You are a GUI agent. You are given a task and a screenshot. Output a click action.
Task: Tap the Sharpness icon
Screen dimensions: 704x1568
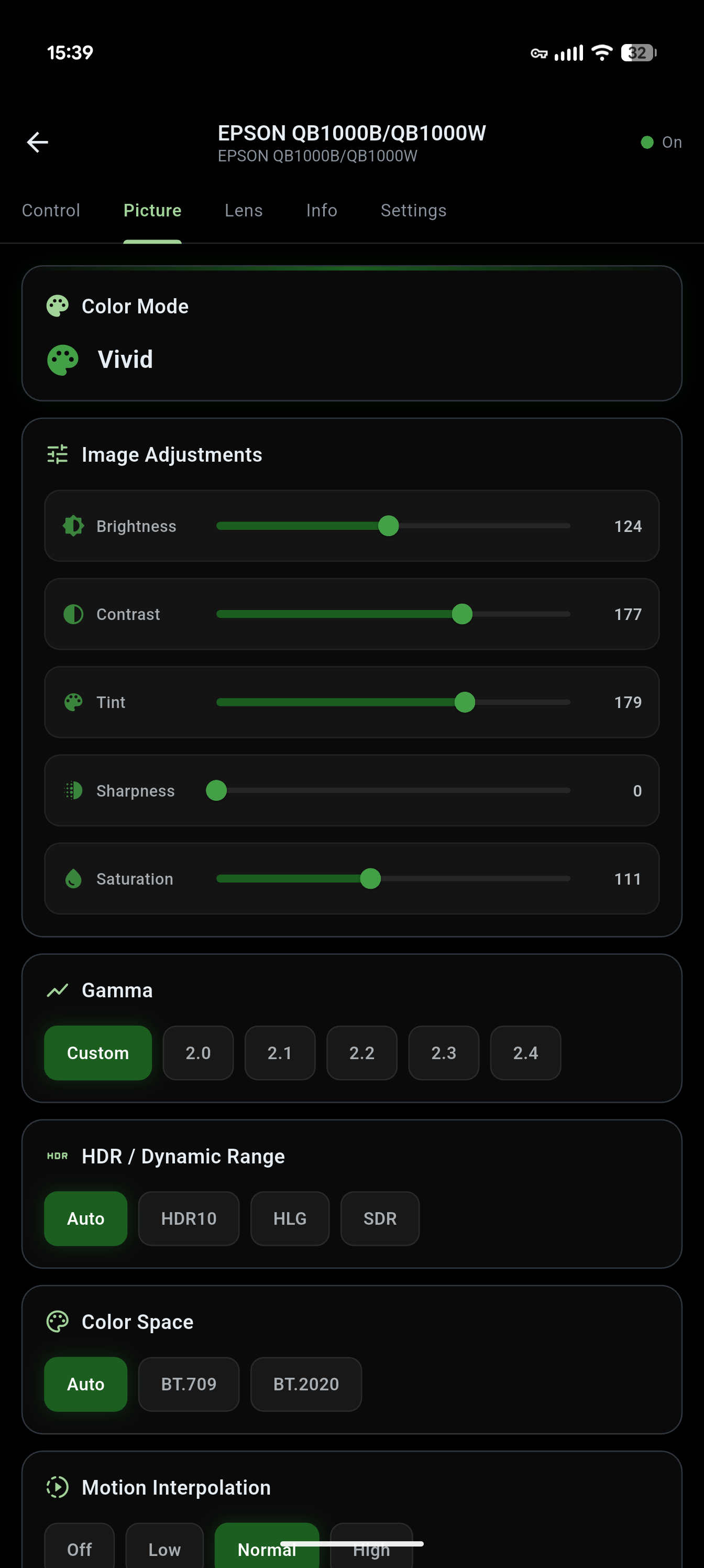click(x=74, y=790)
